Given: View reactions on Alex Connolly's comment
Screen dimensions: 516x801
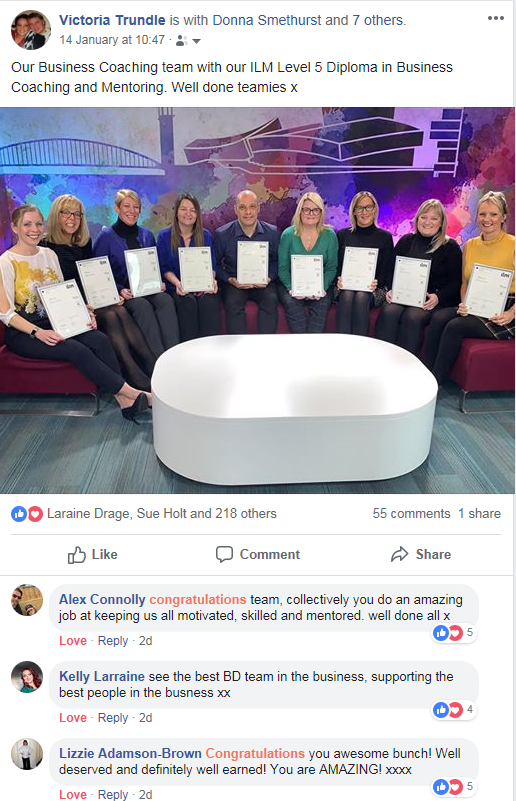Looking at the screenshot, I should (x=454, y=633).
